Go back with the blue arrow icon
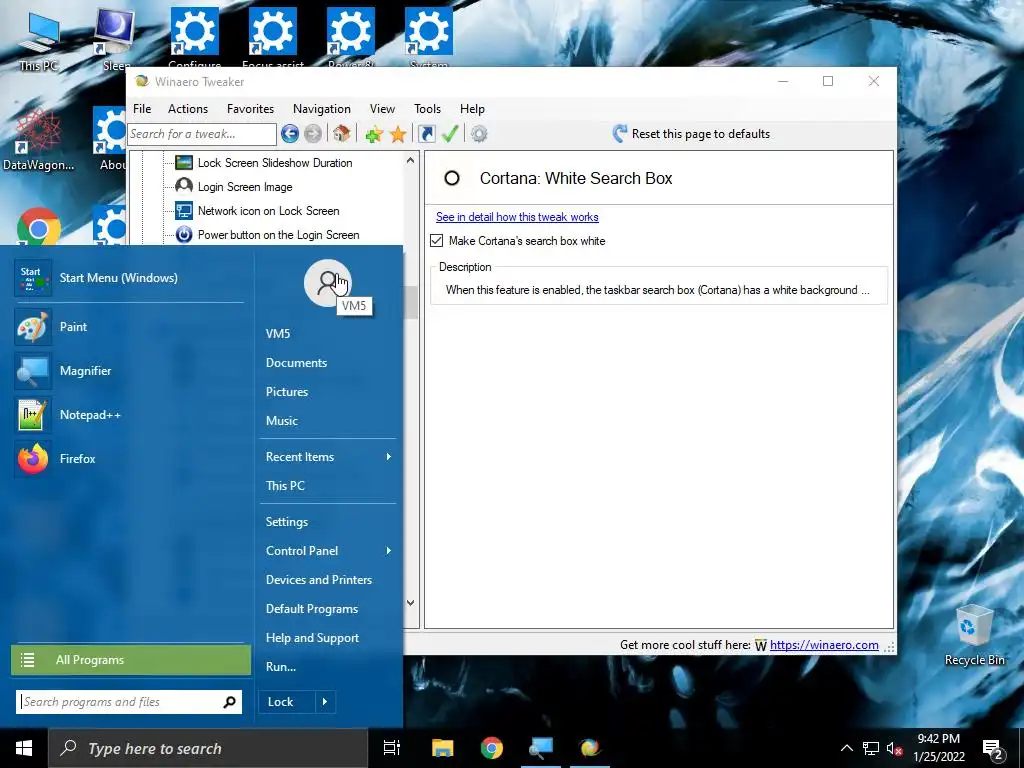 290,134
